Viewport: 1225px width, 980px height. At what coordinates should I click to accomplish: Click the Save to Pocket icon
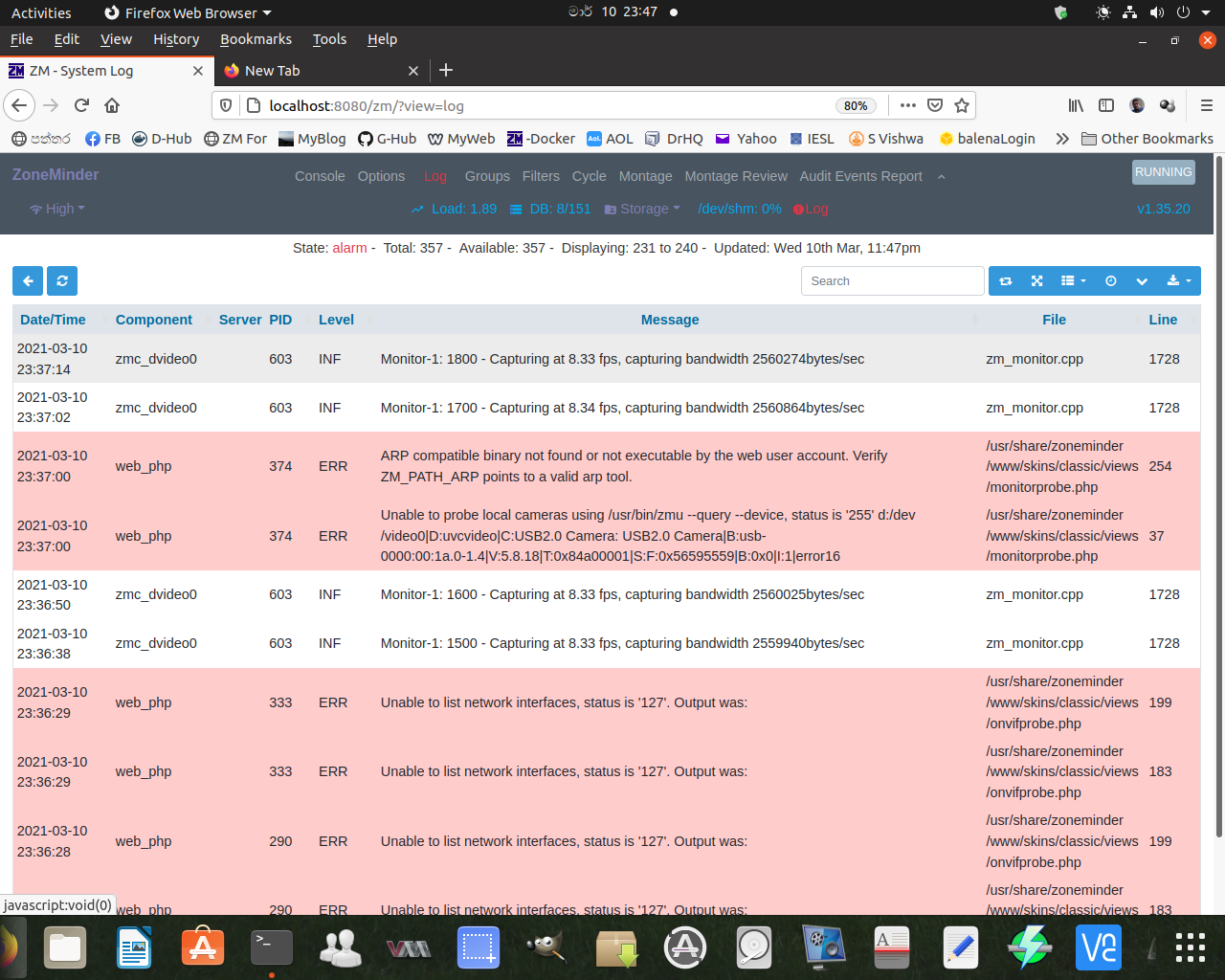935,105
